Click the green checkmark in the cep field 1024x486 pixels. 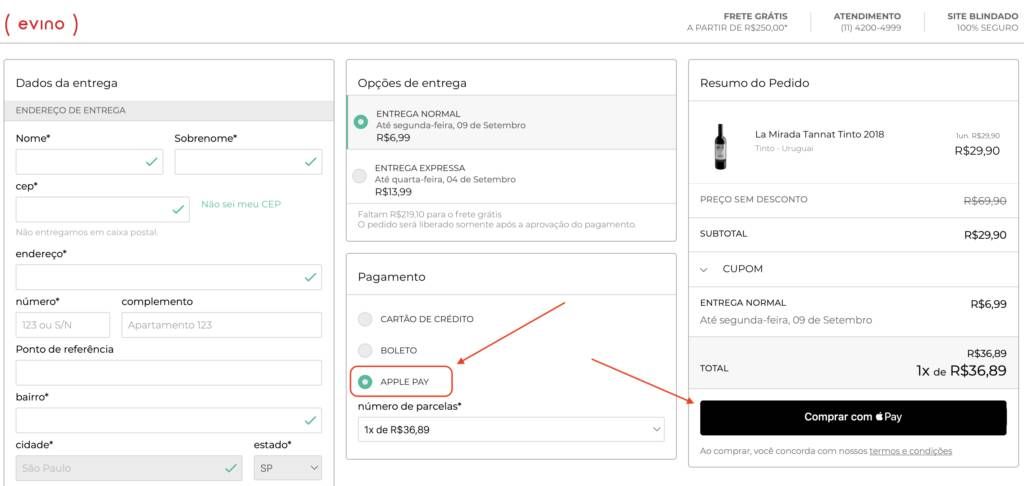click(x=178, y=210)
